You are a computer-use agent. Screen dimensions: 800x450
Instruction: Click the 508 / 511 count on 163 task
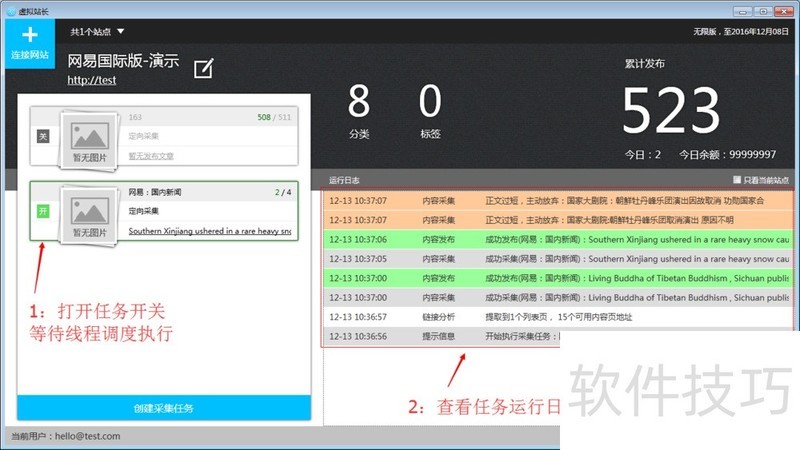[274, 117]
